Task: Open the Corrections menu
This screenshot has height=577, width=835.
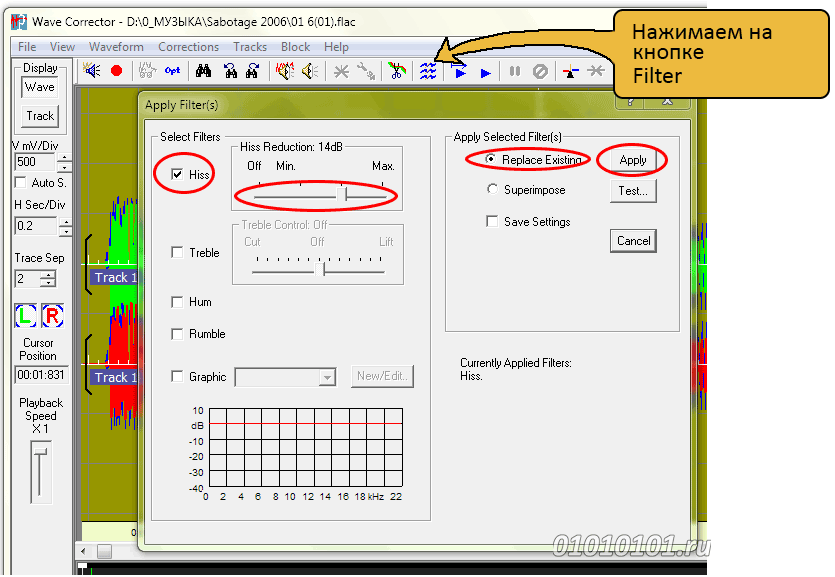Action: coord(188,47)
